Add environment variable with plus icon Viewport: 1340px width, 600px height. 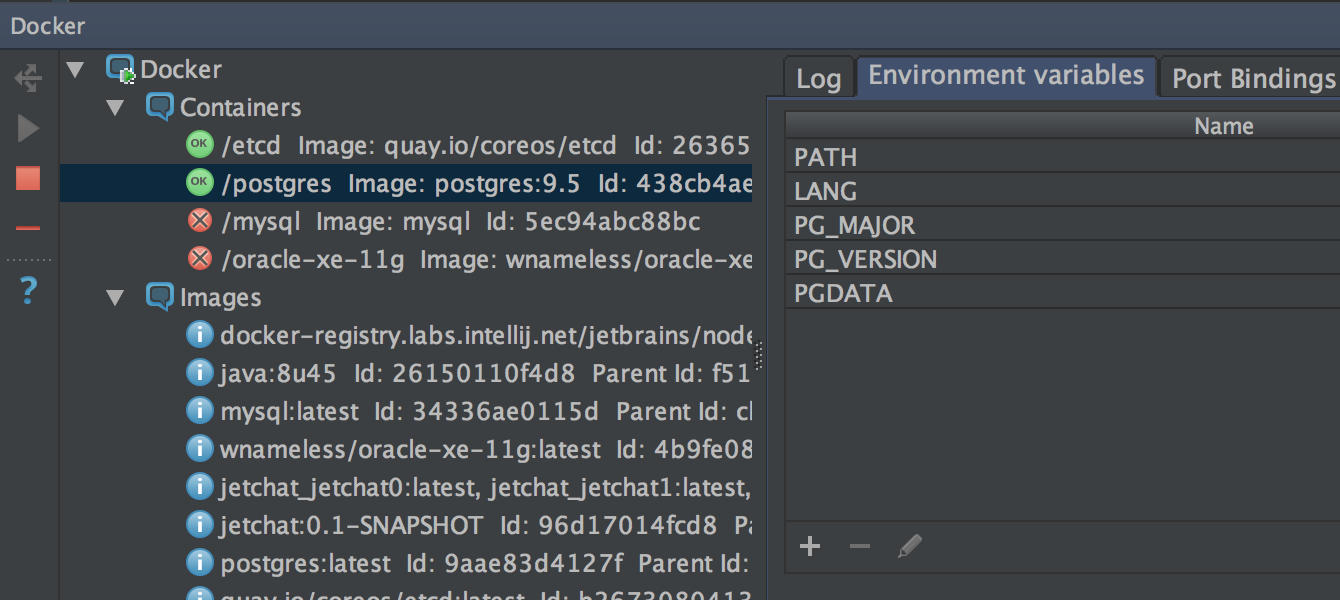[810, 546]
